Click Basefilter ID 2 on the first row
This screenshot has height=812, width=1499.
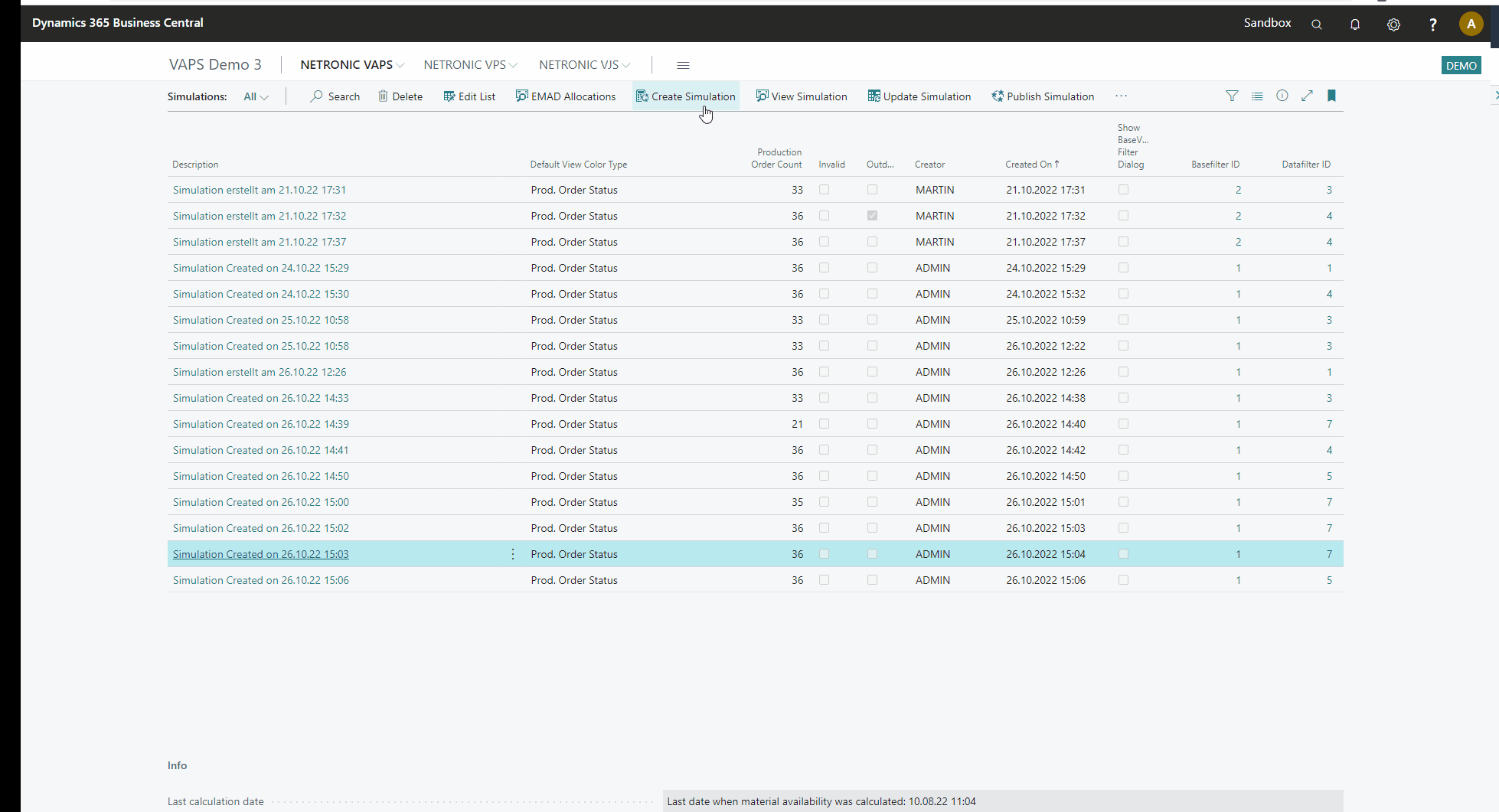tap(1238, 190)
